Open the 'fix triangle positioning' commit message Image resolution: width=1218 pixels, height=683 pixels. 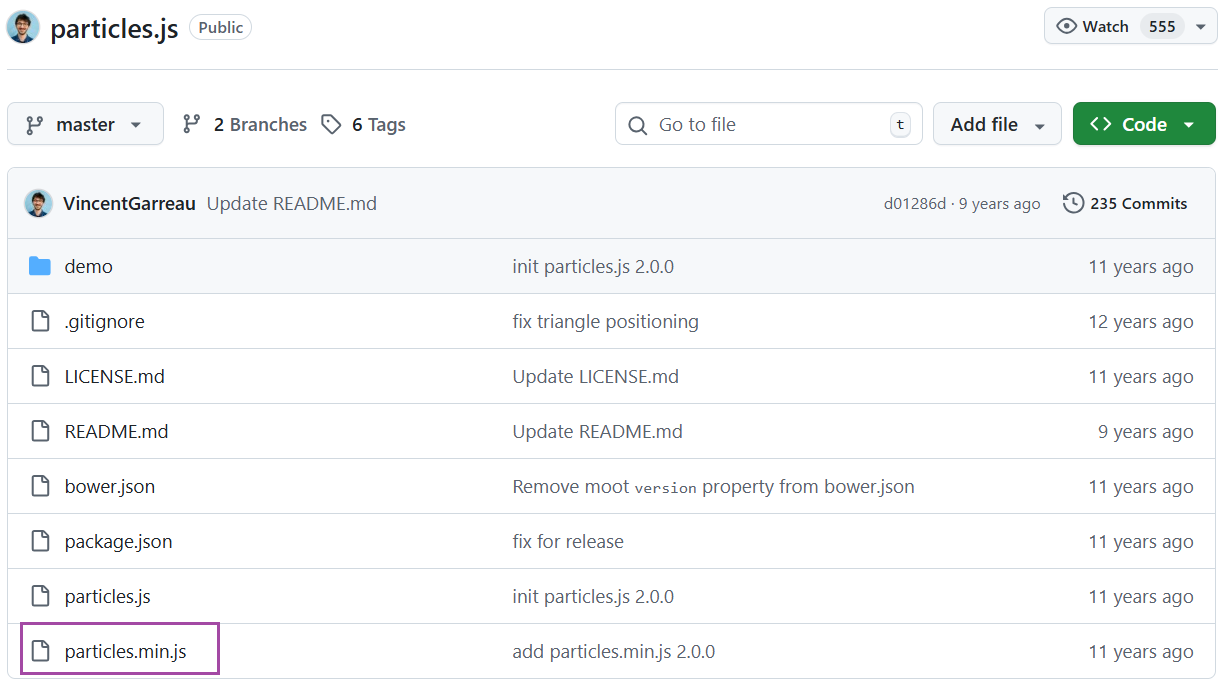pos(605,321)
